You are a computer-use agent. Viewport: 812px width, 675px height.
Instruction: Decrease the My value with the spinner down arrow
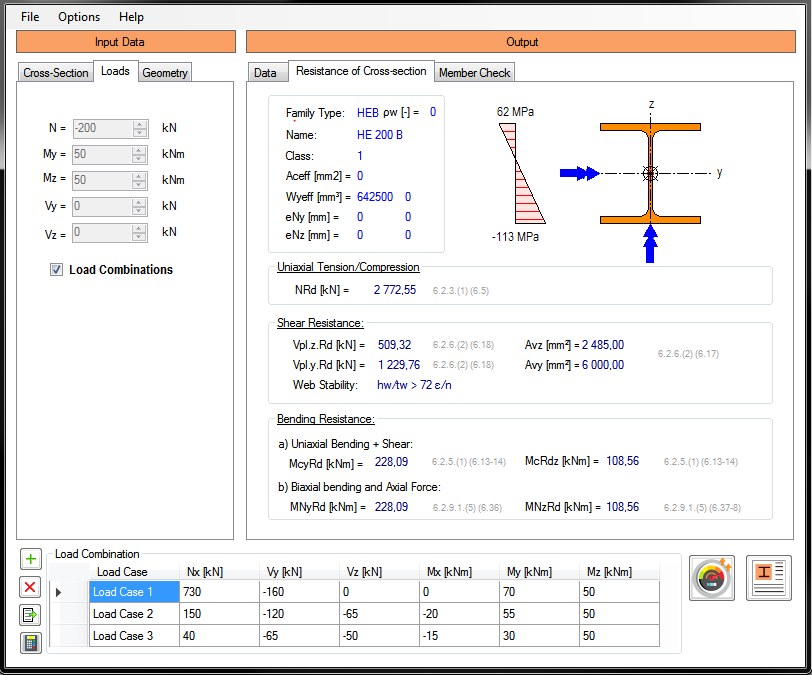coord(138,159)
